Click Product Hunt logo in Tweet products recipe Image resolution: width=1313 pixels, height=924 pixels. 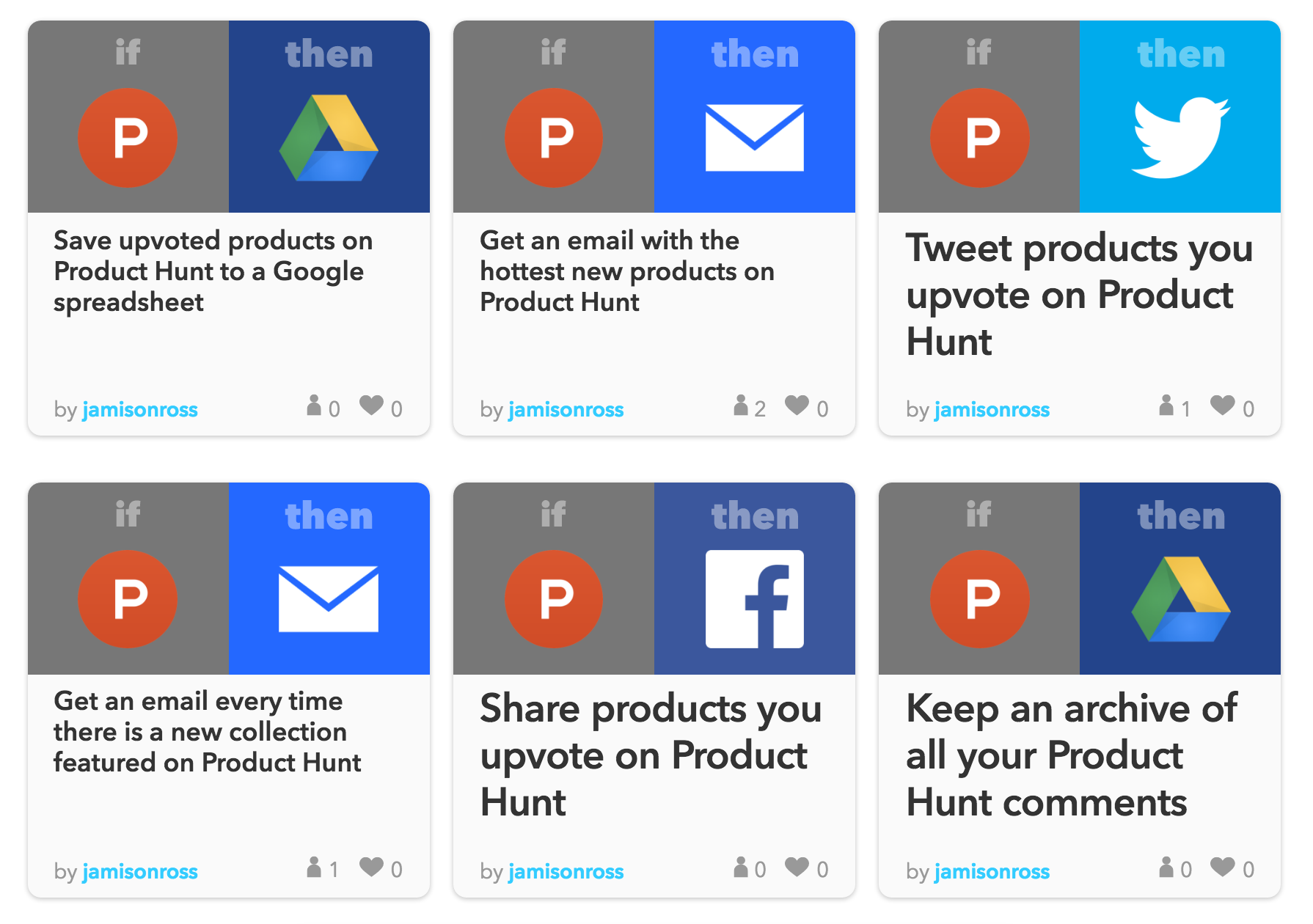(x=979, y=138)
